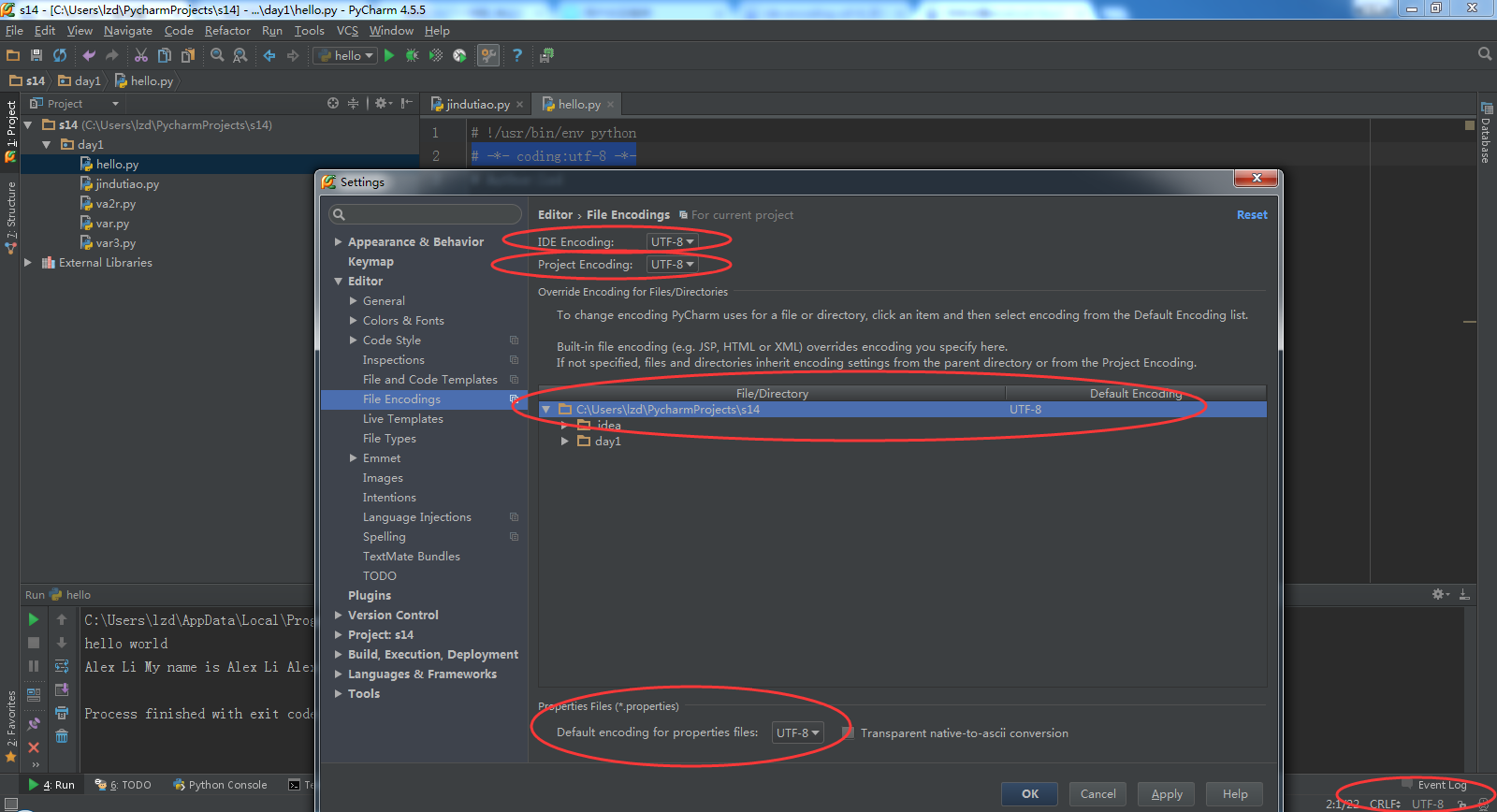Click Apply in Settings dialog
1497x812 pixels.
click(1167, 794)
